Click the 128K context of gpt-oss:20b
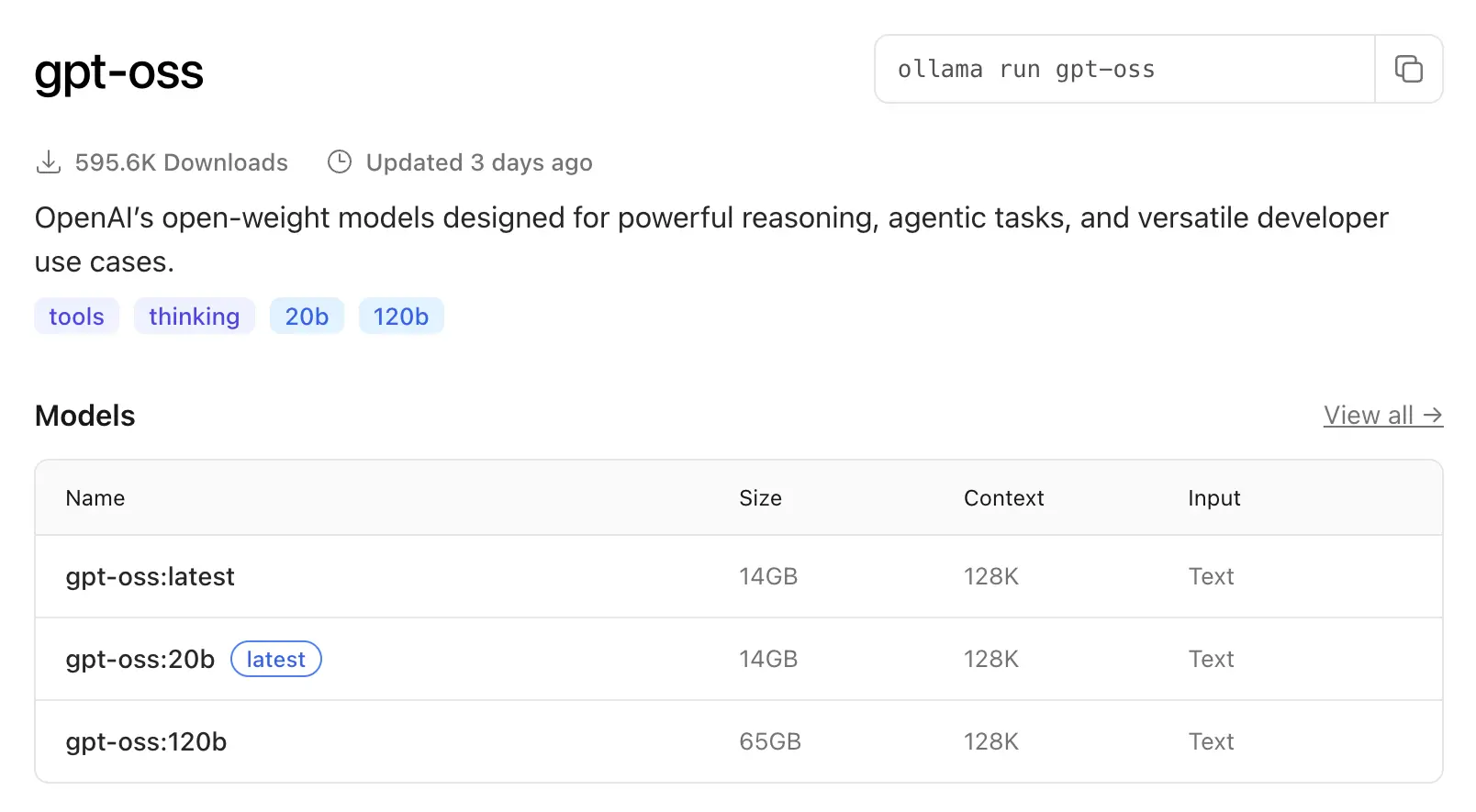 (x=991, y=659)
